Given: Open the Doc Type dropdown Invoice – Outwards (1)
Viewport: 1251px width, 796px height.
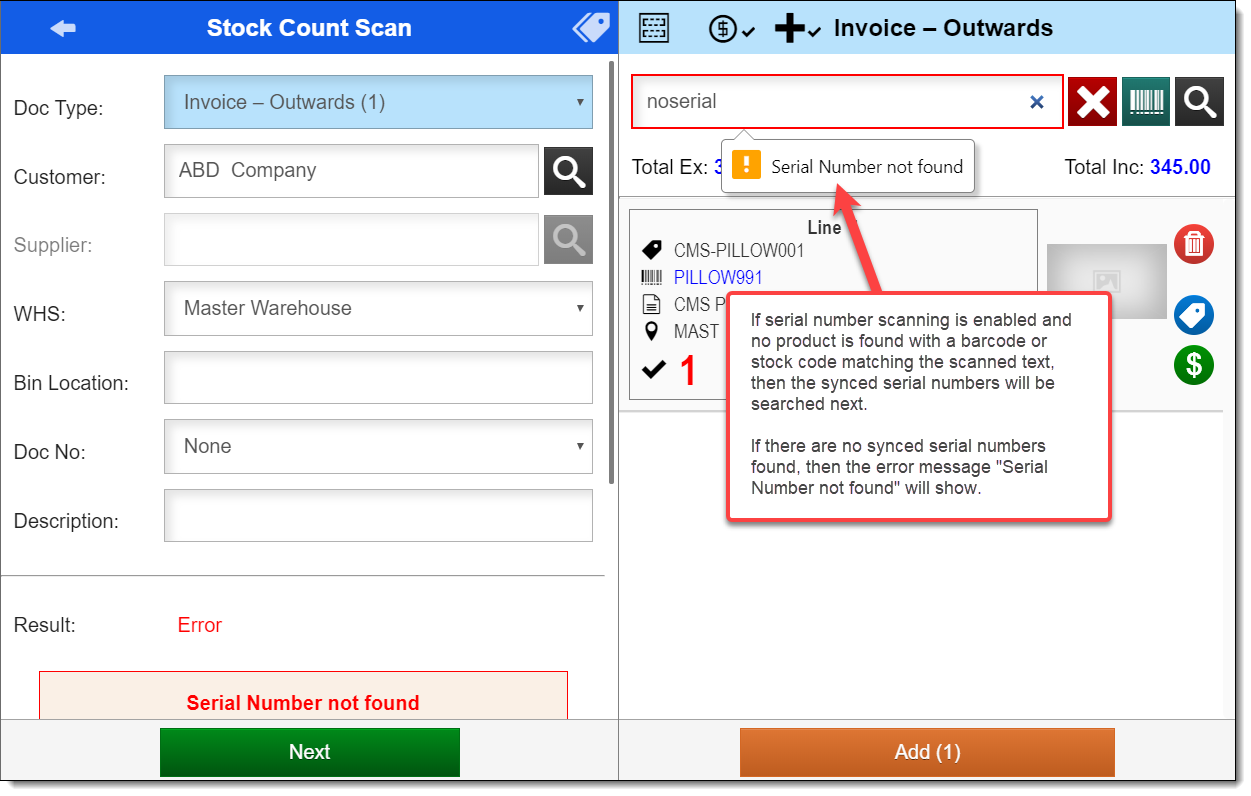Looking at the screenshot, I should pyautogui.click(x=378, y=102).
